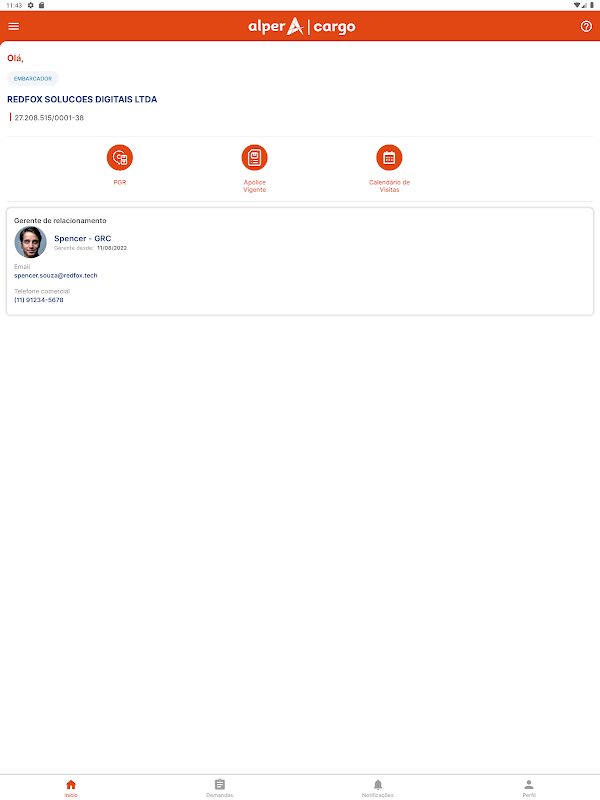
Task: Open the Apólice Vigente icon
Action: pyautogui.click(x=255, y=158)
